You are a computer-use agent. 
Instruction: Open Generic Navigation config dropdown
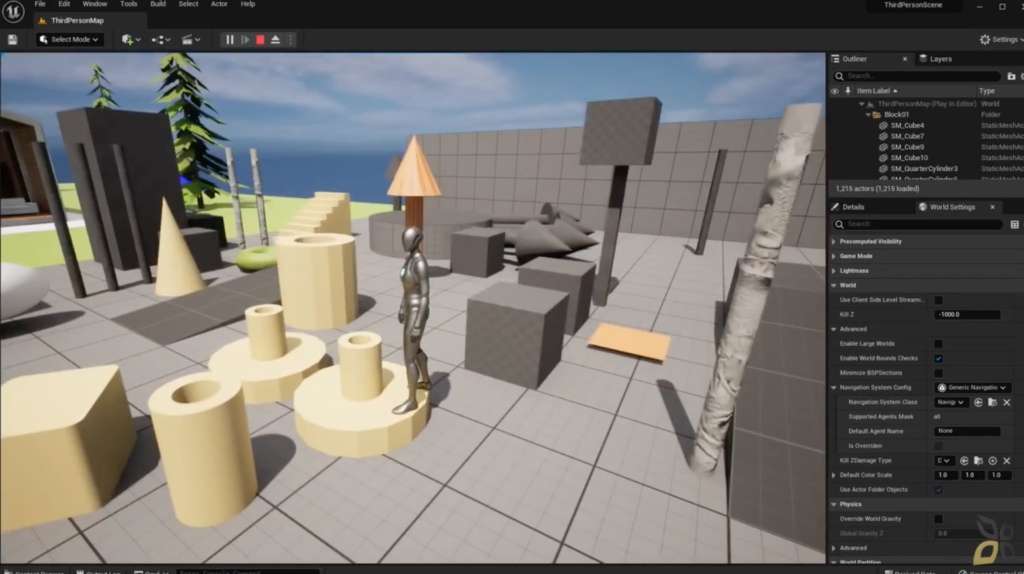click(972, 388)
